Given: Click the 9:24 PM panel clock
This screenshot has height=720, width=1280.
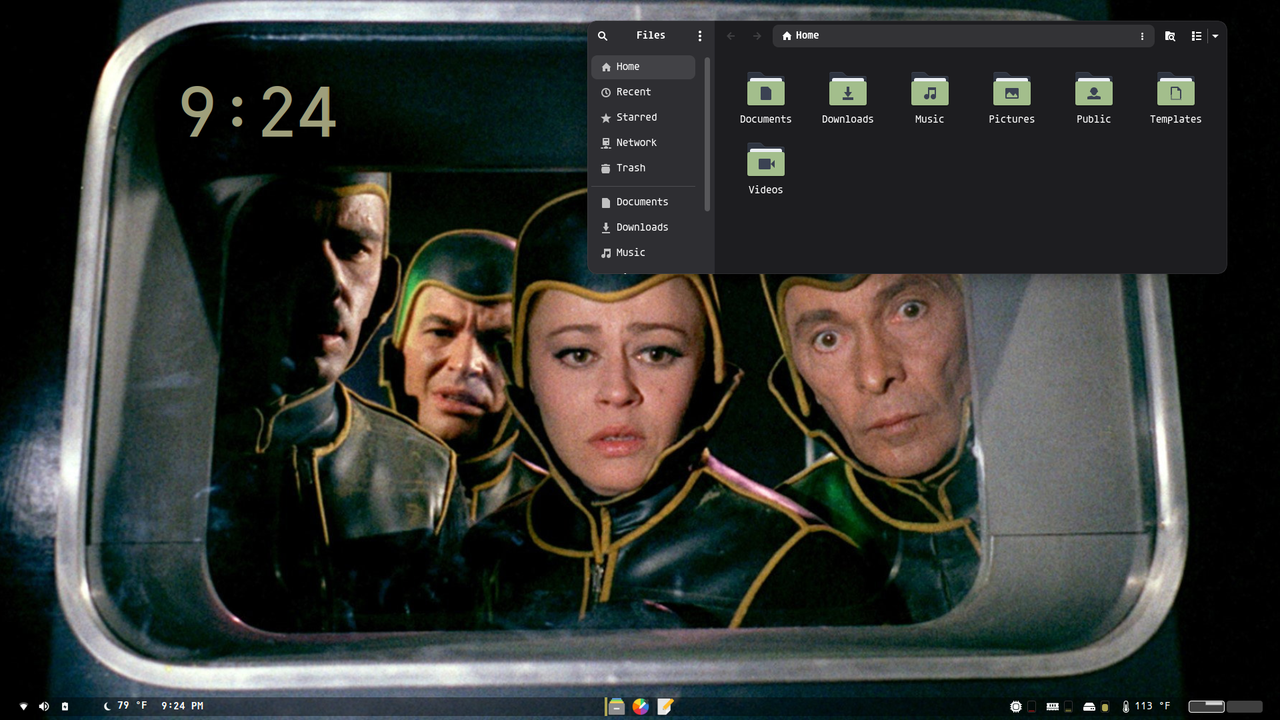Looking at the screenshot, I should tap(182, 706).
